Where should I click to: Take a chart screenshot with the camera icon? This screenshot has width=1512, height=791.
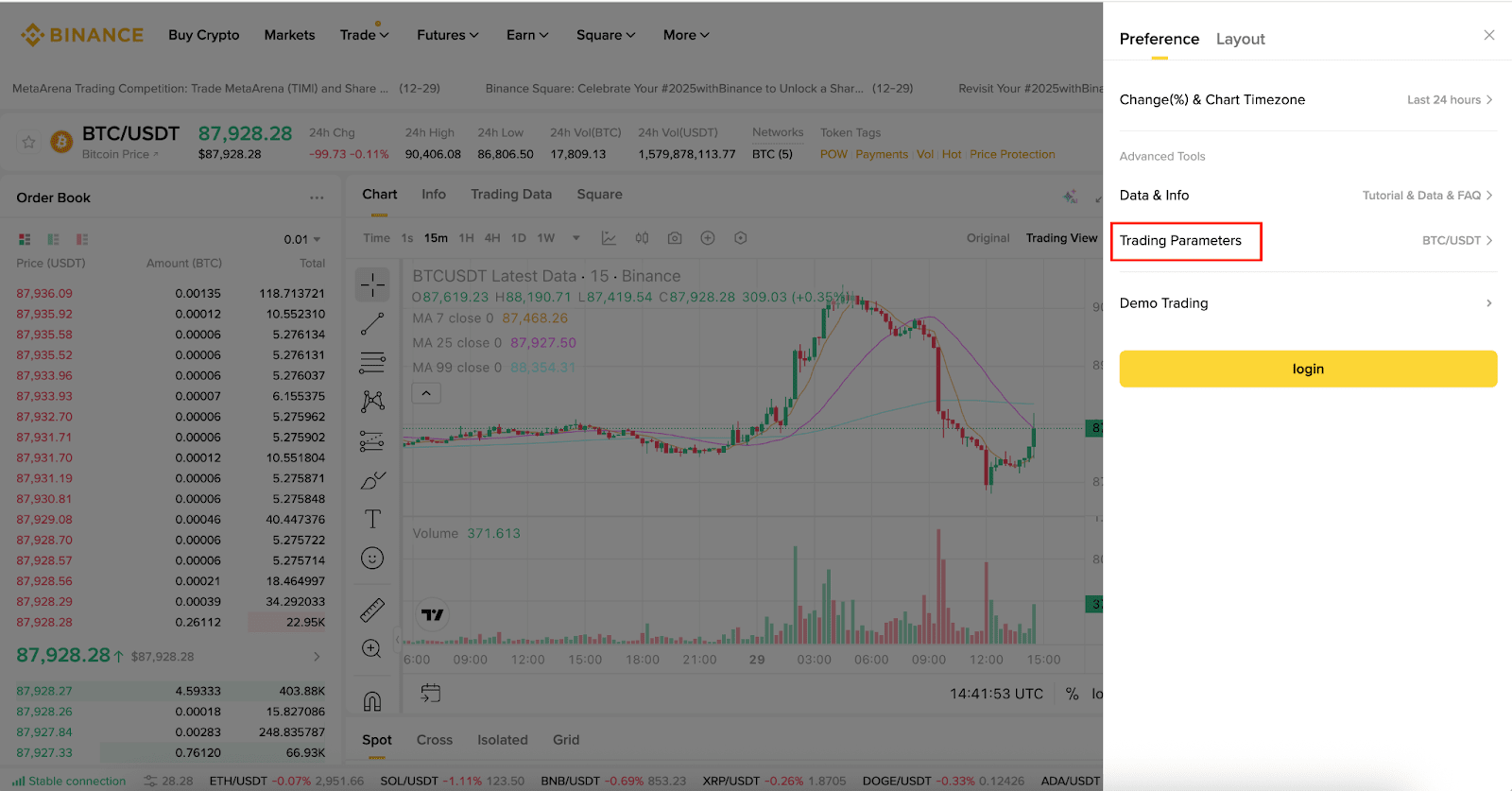[x=675, y=237]
